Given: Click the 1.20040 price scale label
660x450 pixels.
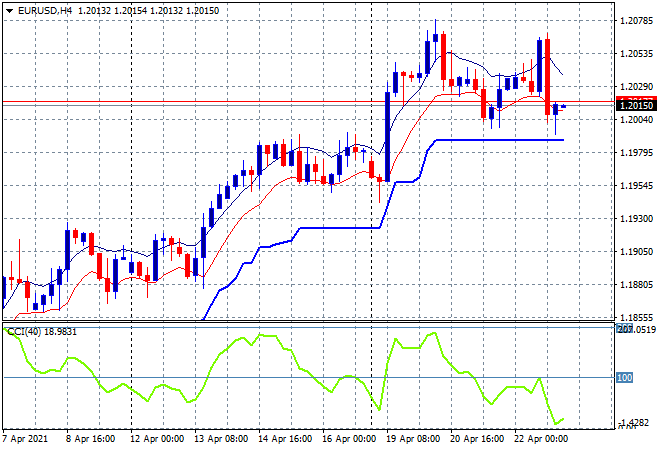Looking at the screenshot, I should pyautogui.click(x=637, y=120).
